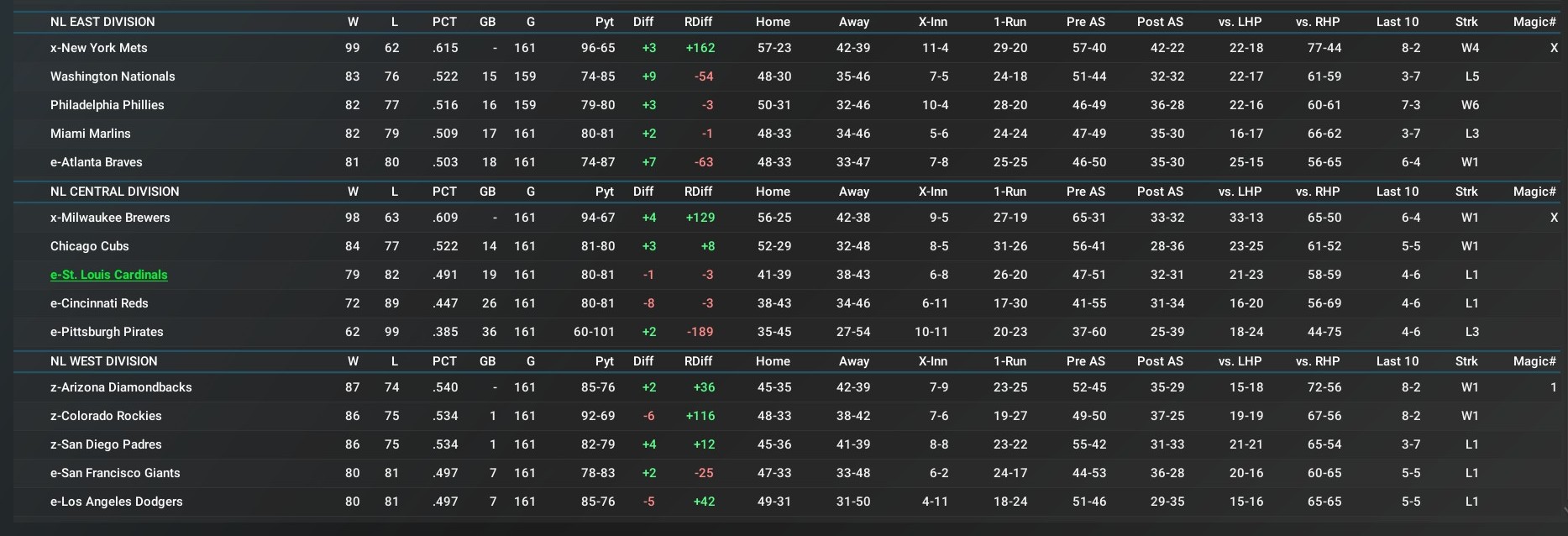The width and height of the screenshot is (1568, 536).
Task: Open the Pittsburgh Pirates team page
Action: pos(107,332)
